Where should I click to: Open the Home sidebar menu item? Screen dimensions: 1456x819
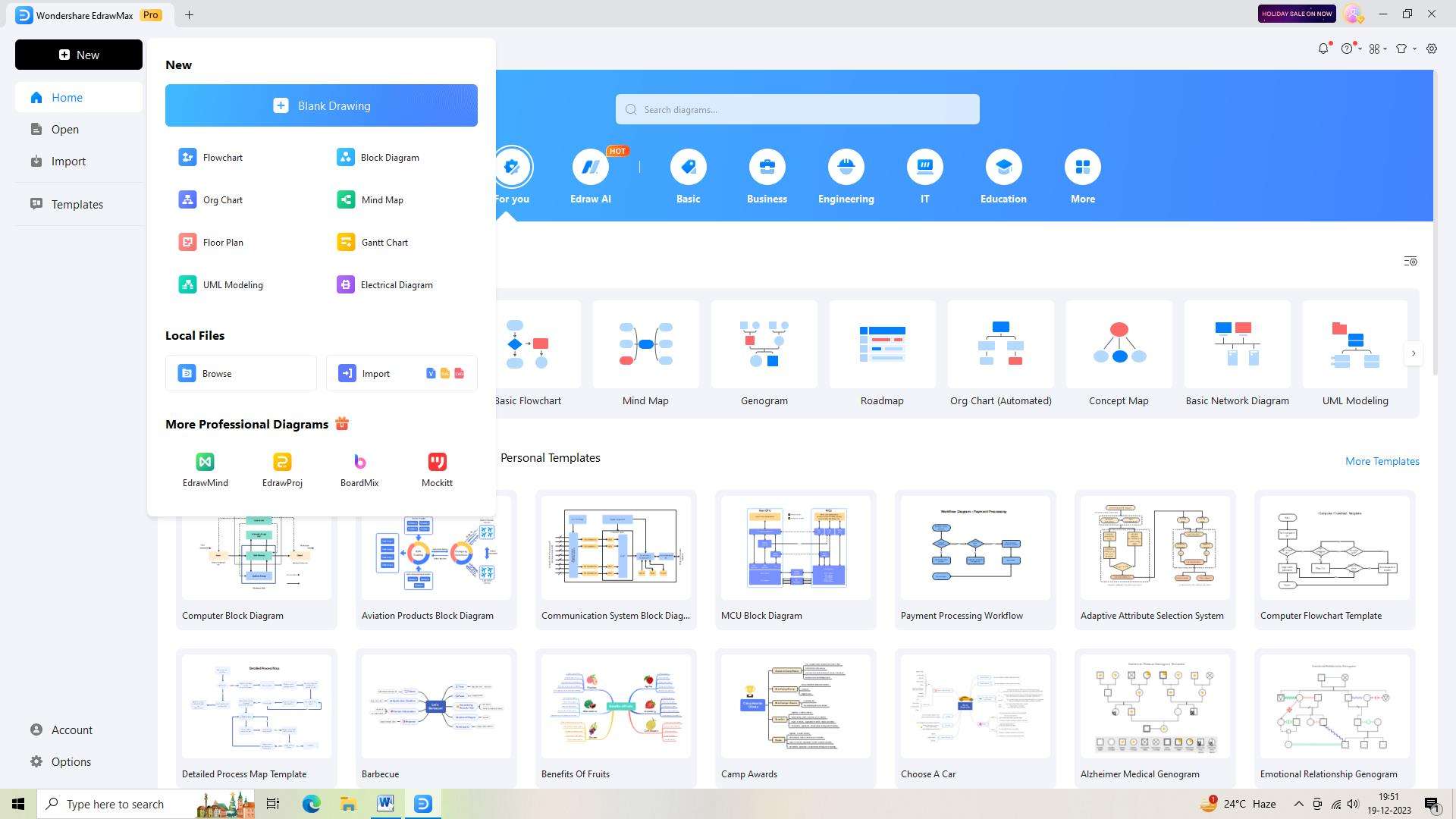(66, 97)
